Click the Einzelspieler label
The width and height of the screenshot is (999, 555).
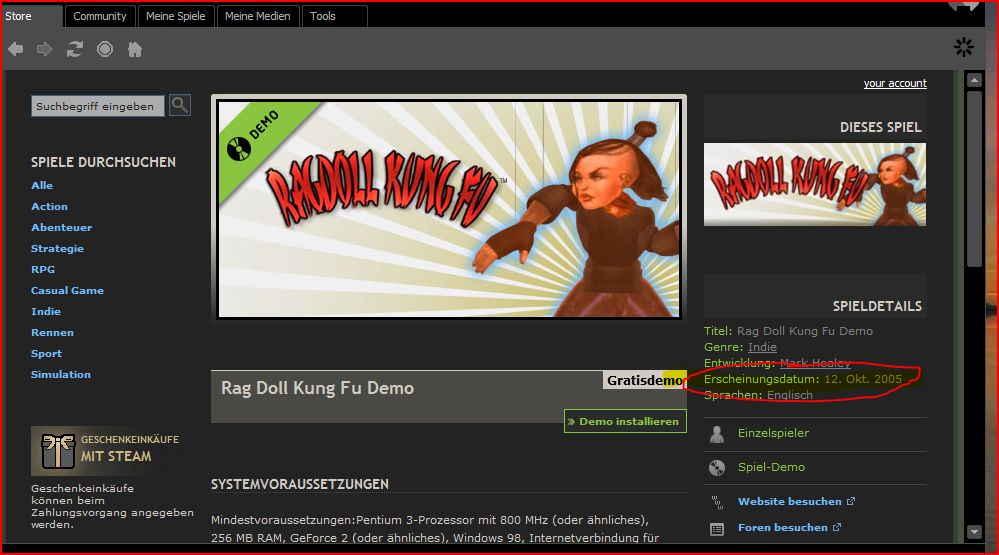point(773,433)
